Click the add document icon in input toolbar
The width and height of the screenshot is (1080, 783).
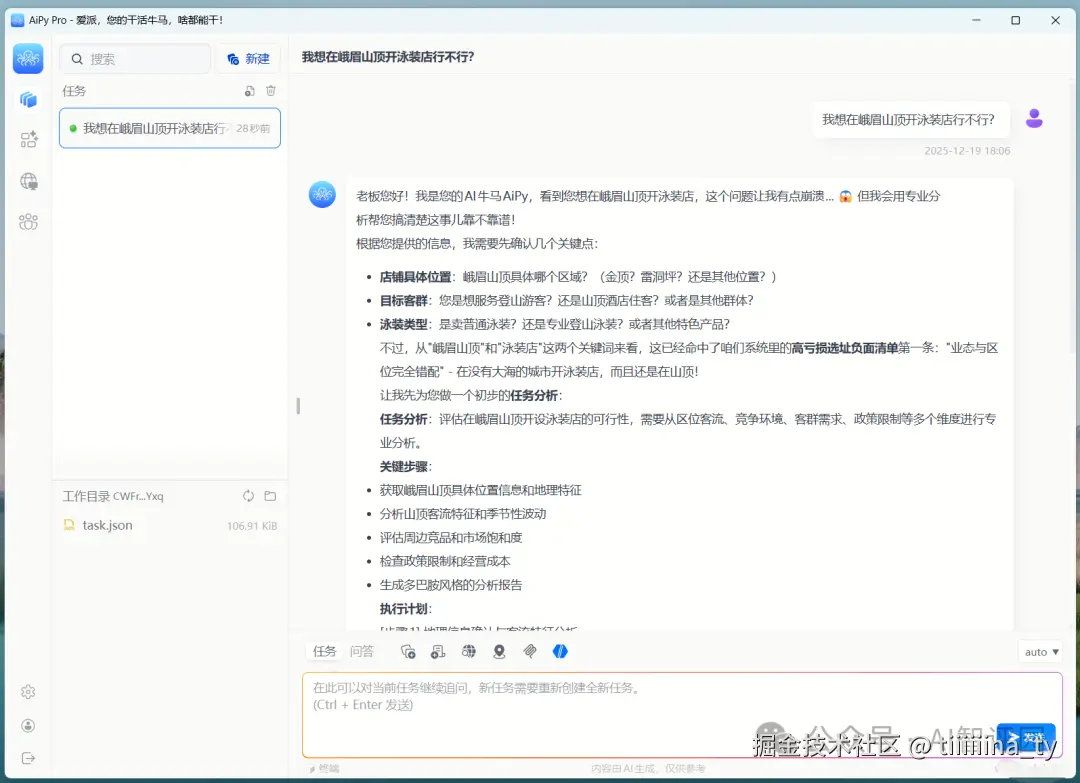[x=438, y=651]
